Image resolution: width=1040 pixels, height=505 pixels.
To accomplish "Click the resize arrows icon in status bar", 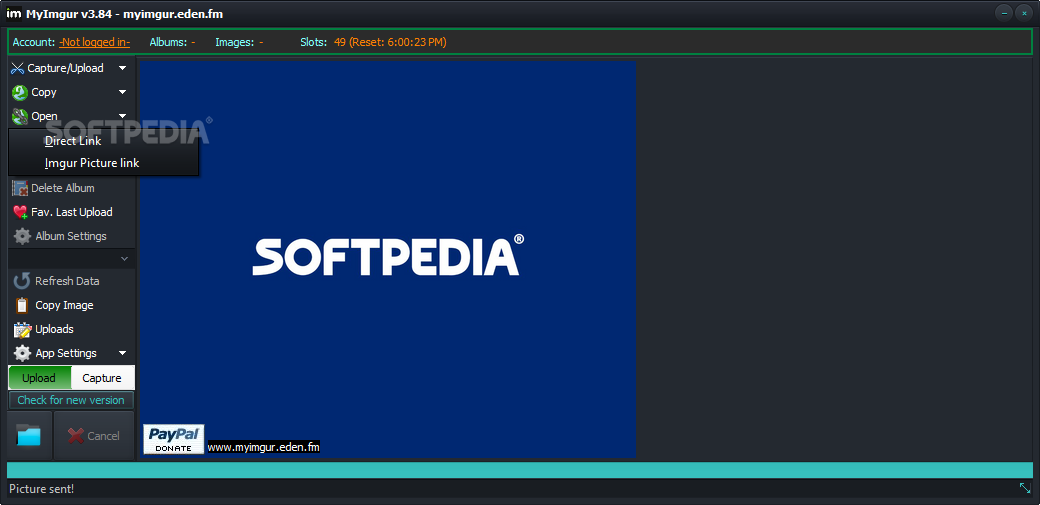I will (x=1025, y=488).
